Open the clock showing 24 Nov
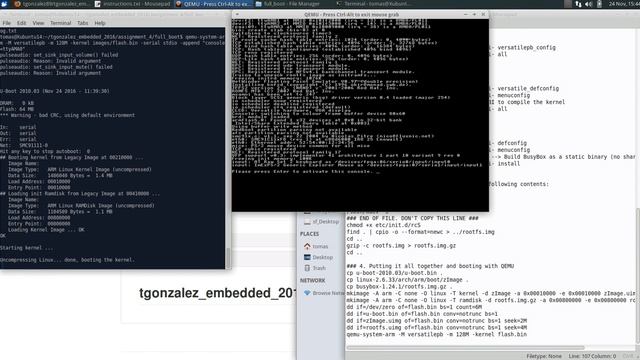Screen dimensions: 640x360 point(624,4)
